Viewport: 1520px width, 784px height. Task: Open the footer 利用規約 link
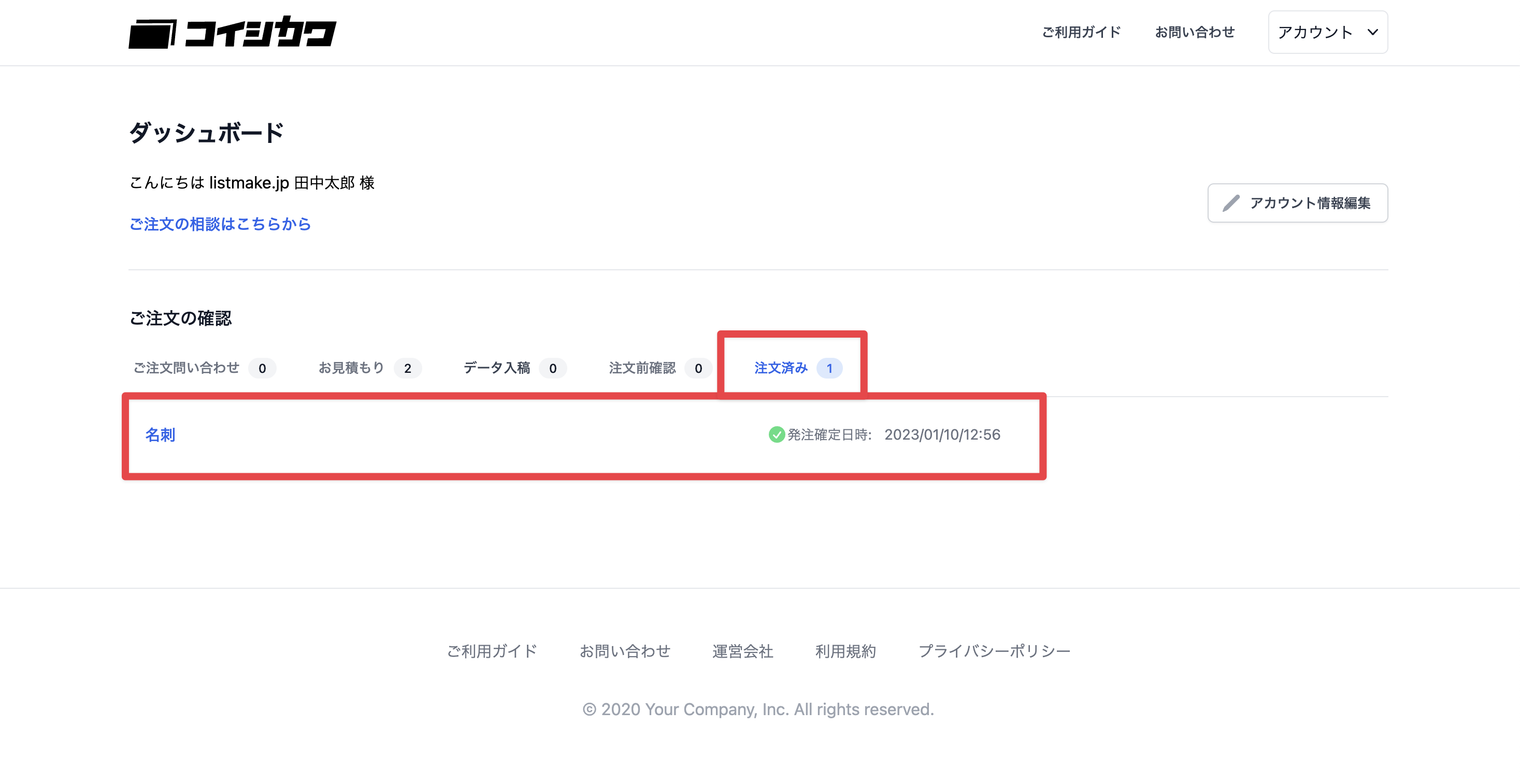(x=845, y=651)
